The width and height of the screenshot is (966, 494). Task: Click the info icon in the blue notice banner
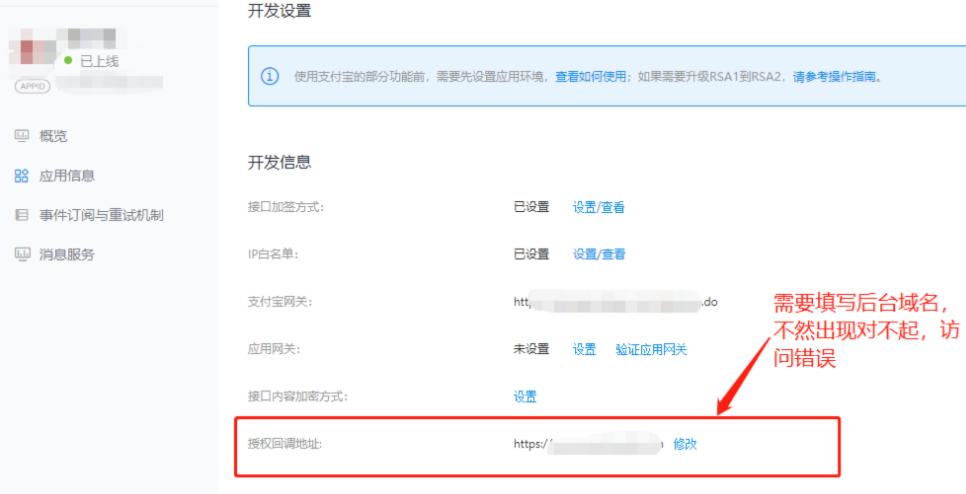click(x=270, y=76)
